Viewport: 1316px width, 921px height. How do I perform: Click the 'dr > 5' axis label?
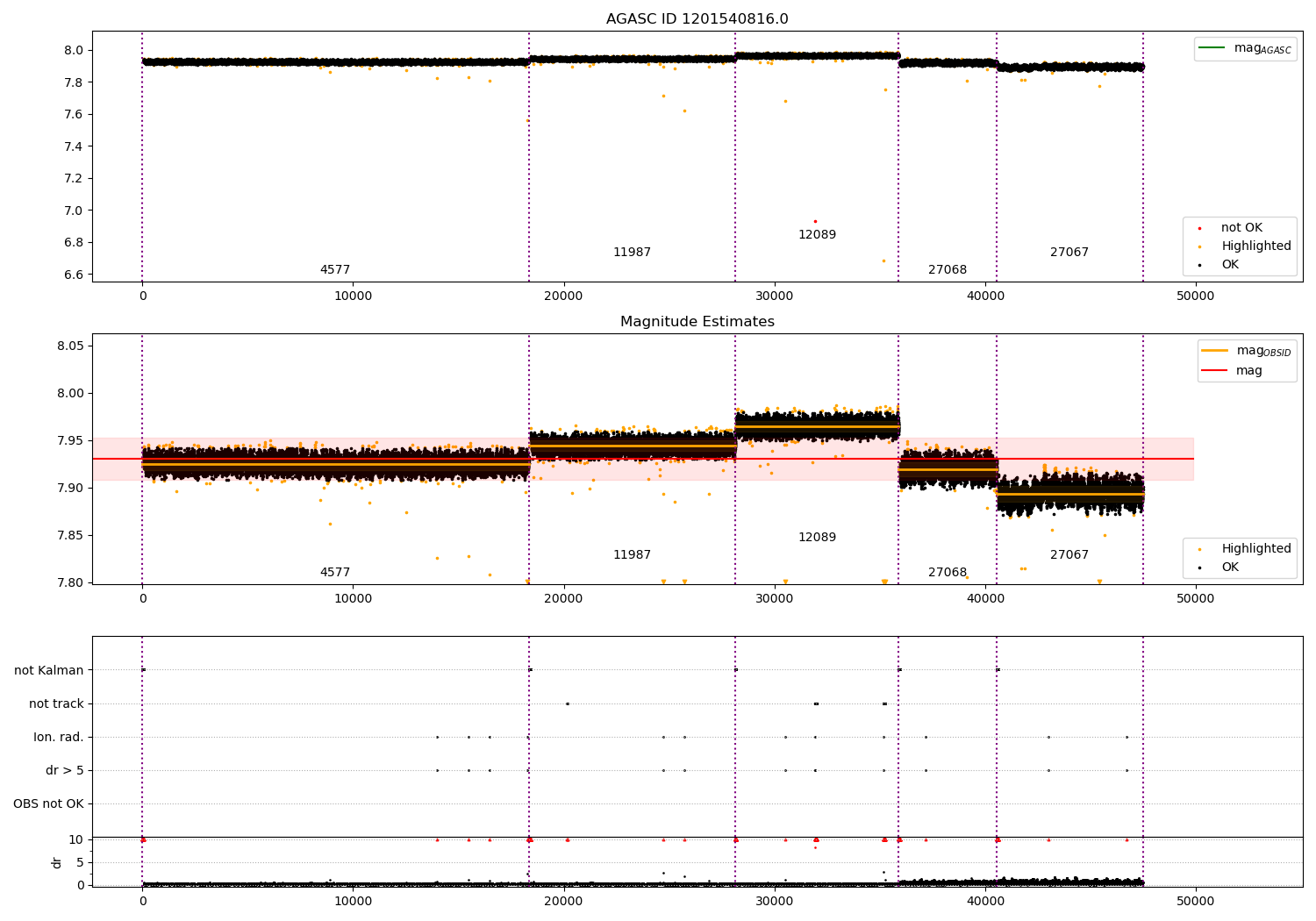pyautogui.click(x=65, y=771)
